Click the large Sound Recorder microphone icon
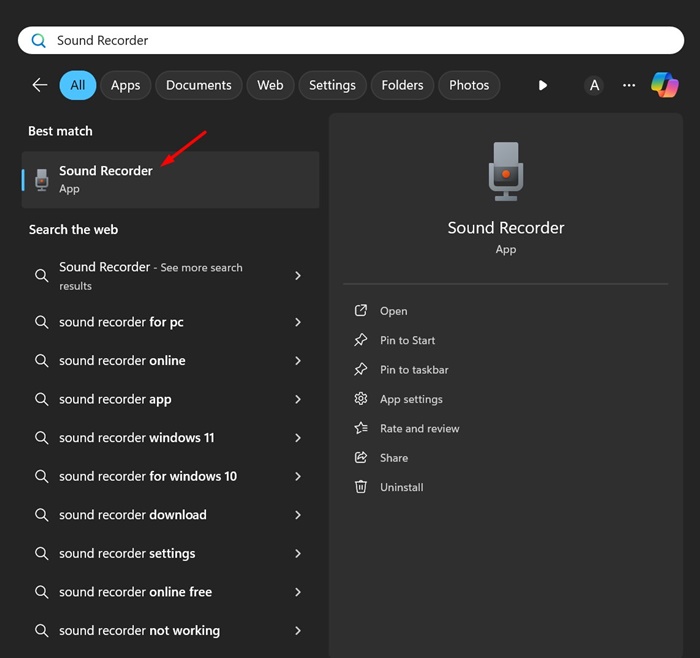This screenshot has height=658, width=700. pyautogui.click(x=506, y=171)
